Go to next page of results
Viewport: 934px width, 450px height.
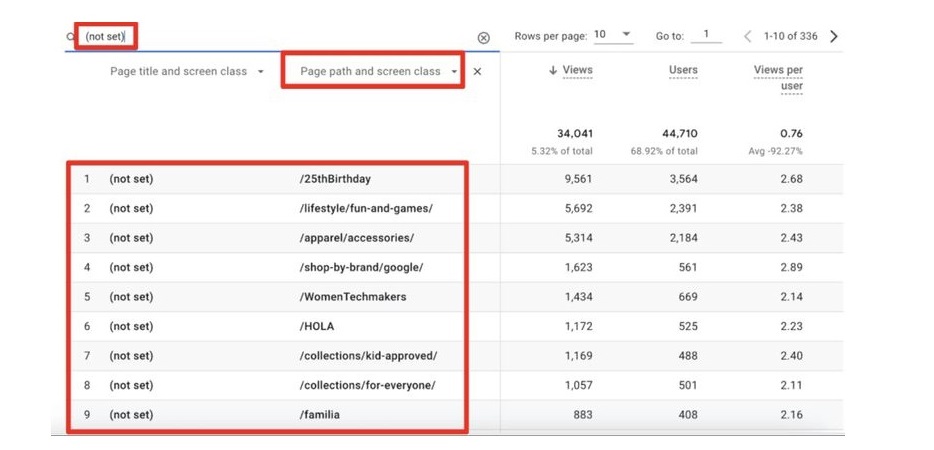(833, 36)
